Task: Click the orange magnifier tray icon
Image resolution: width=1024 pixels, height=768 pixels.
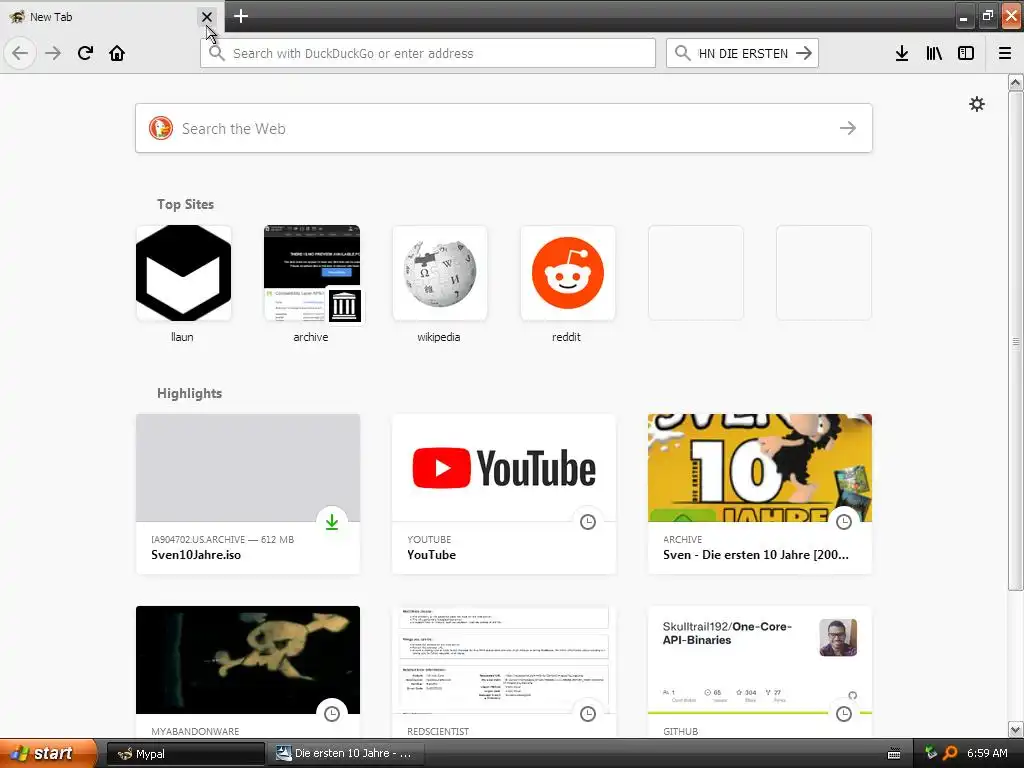Action: pyautogui.click(x=950, y=754)
